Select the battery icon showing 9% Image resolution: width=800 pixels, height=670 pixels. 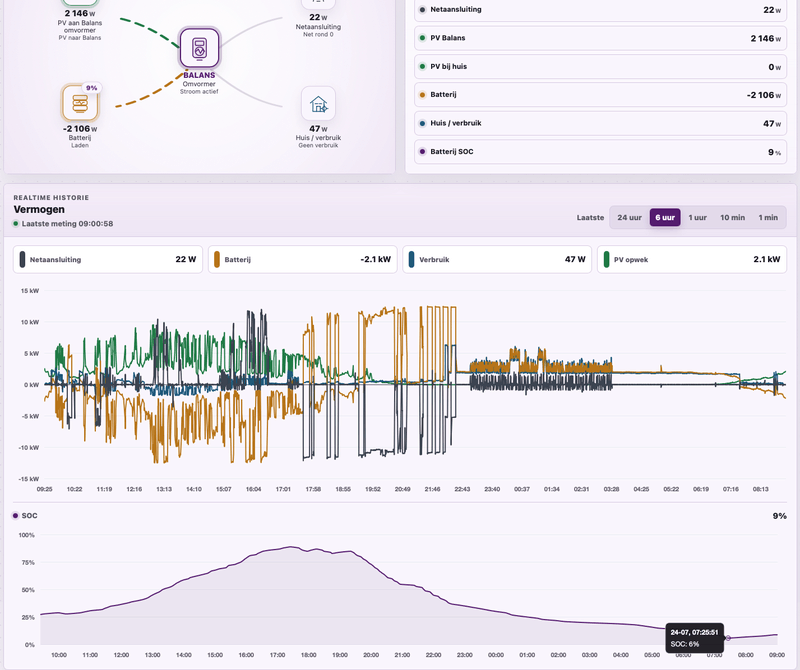coord(80,103)
